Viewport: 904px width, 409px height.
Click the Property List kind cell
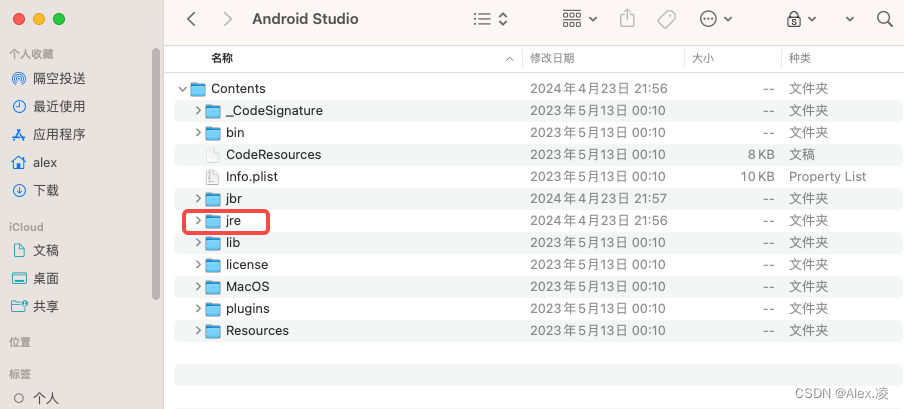pyautogui.click(x=827, y=177)
